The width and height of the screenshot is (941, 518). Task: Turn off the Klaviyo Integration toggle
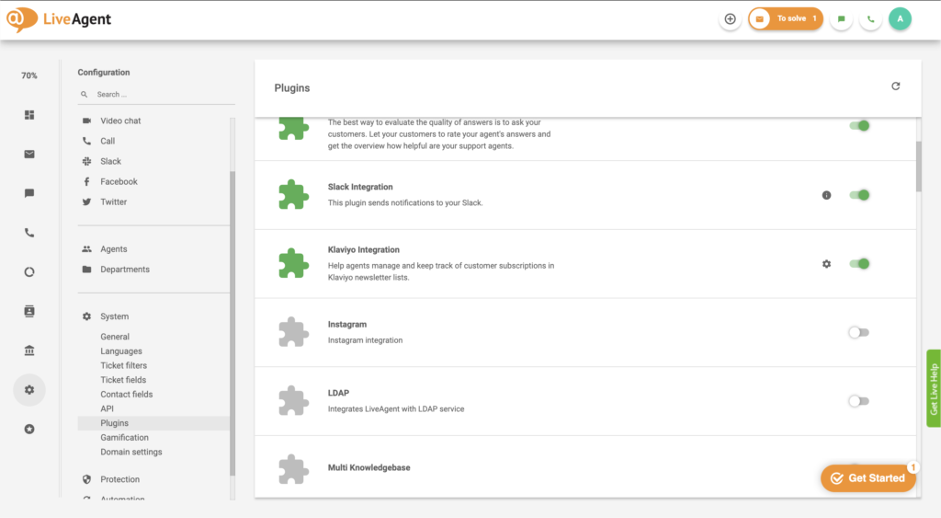tap(859, 264)
